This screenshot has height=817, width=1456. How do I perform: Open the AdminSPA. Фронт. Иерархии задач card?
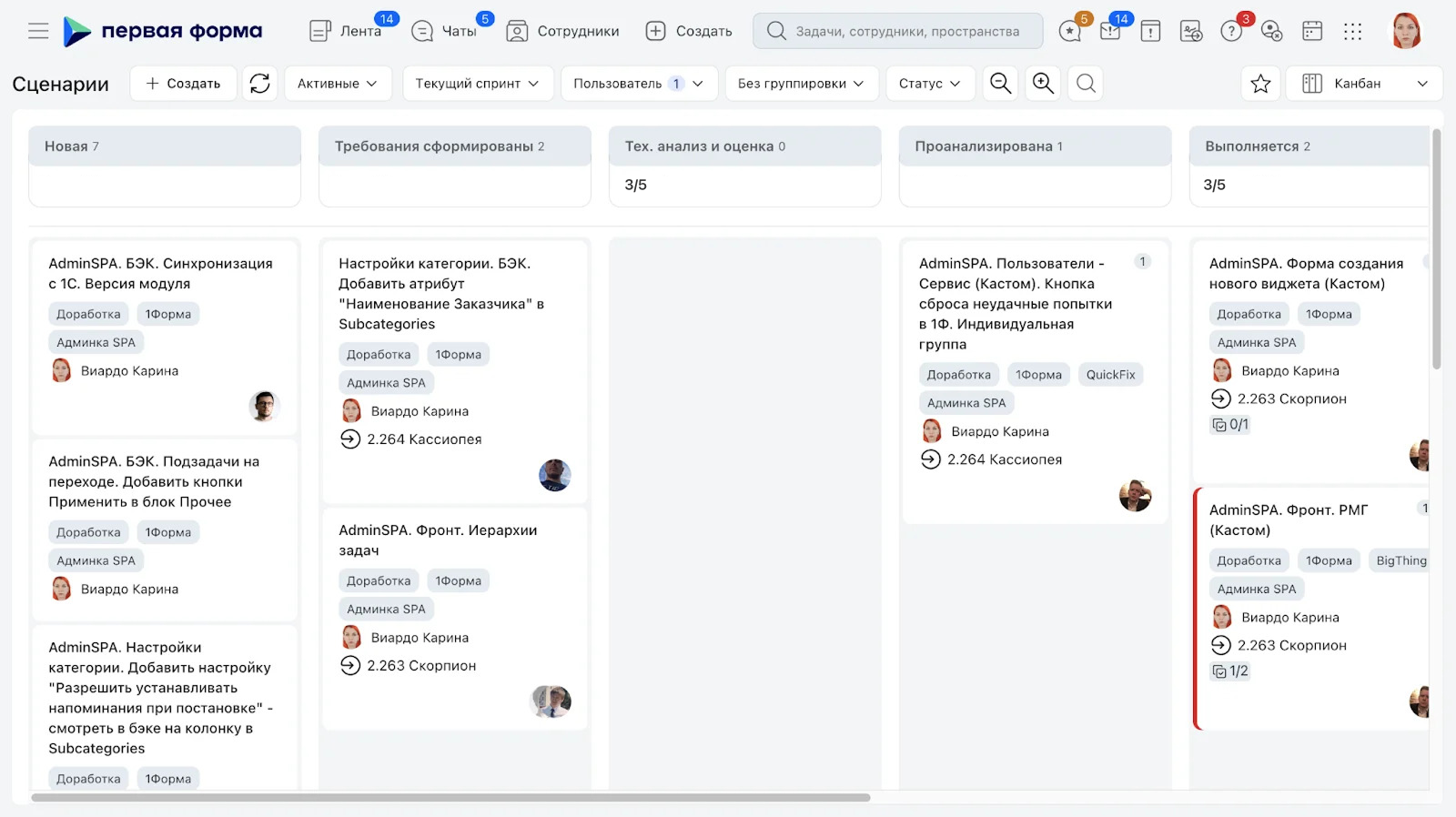[x=455, y=618]
